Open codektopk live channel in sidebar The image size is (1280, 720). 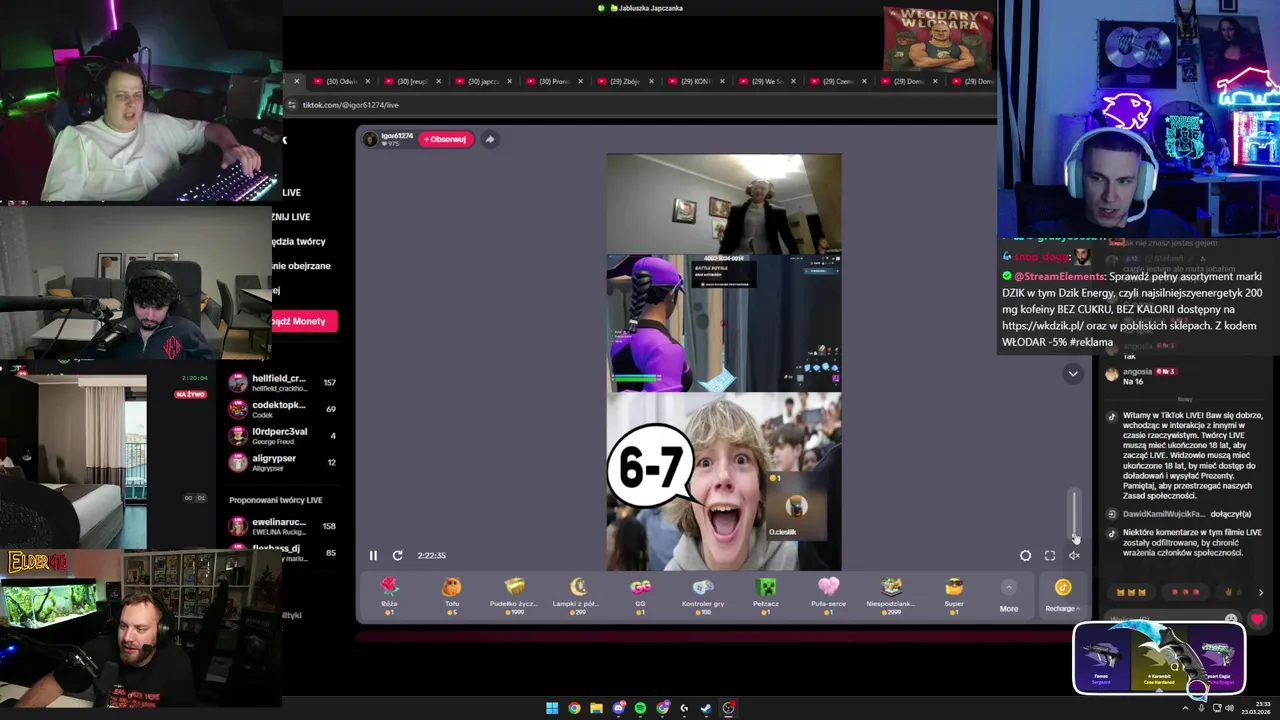pyautogui.click(x=284, y=409)
